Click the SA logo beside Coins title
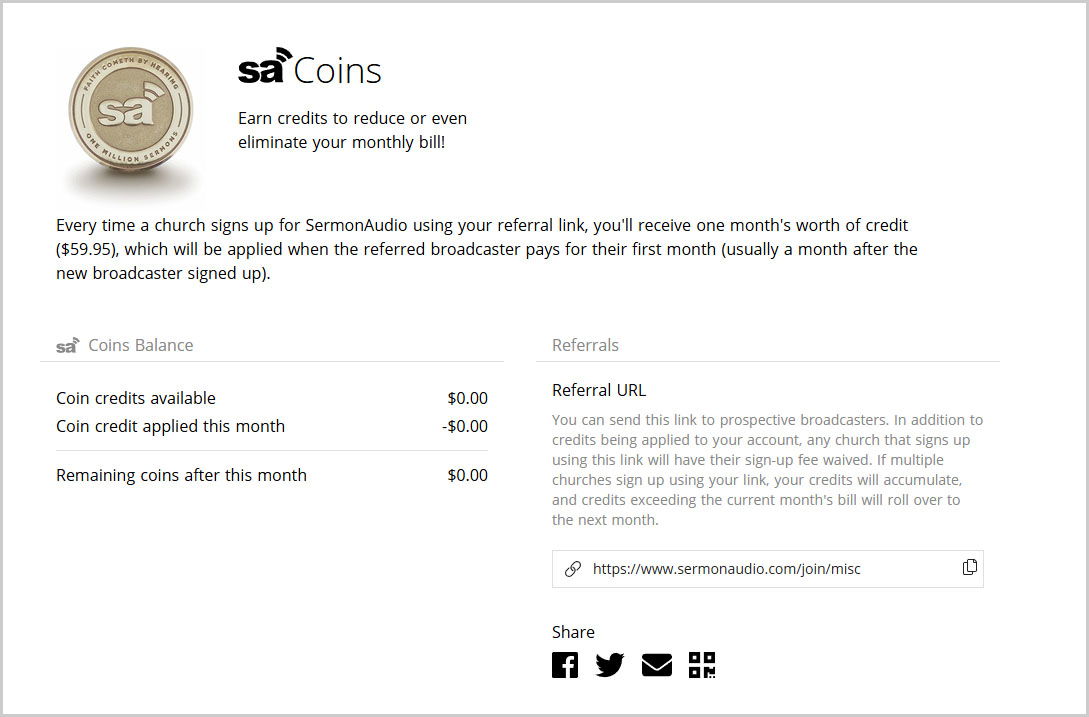 [x=264, y=66]
